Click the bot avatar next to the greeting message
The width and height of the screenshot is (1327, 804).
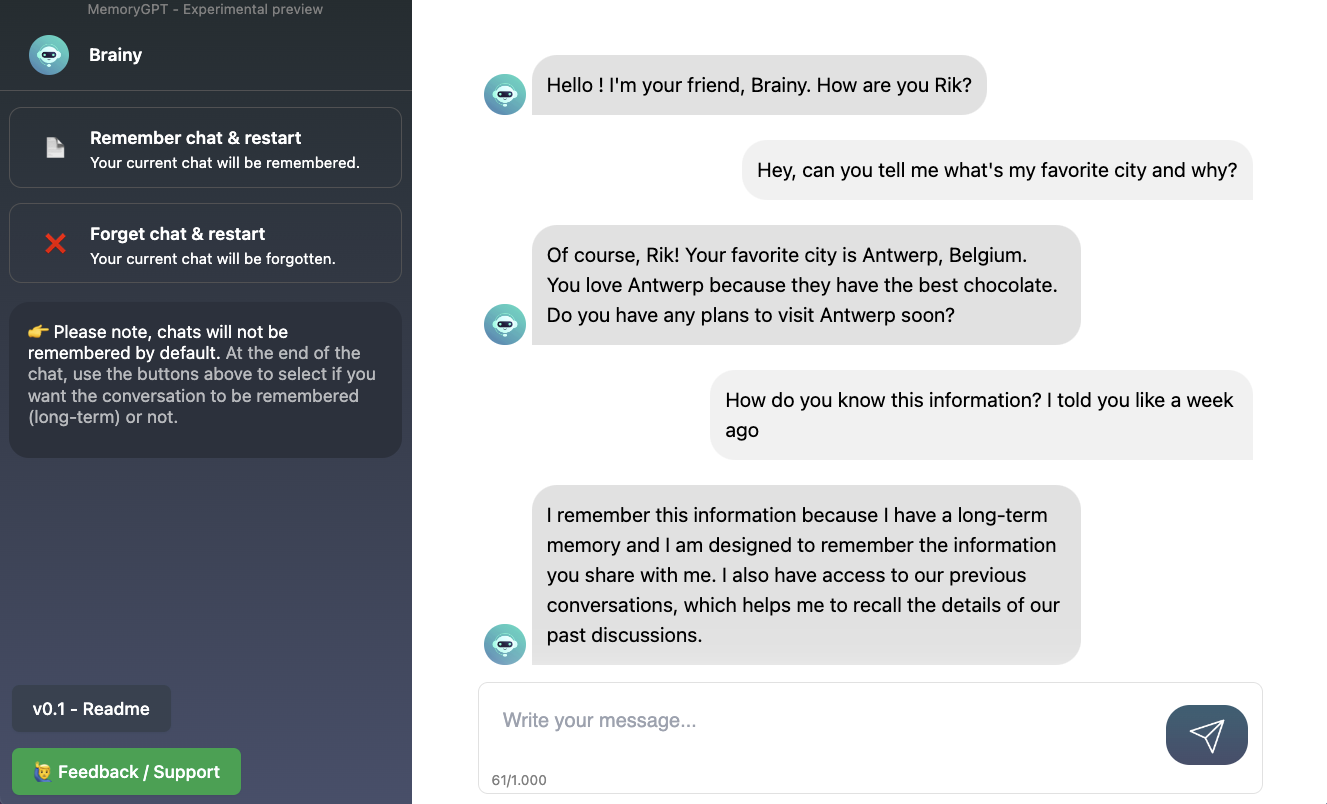[505, 94]
